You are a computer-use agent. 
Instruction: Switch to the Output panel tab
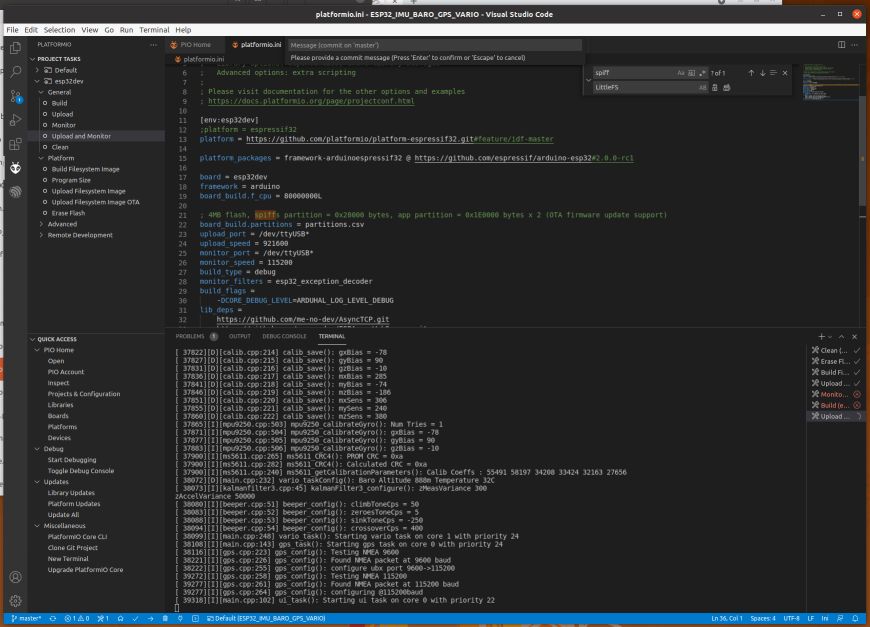click(240, 336)
